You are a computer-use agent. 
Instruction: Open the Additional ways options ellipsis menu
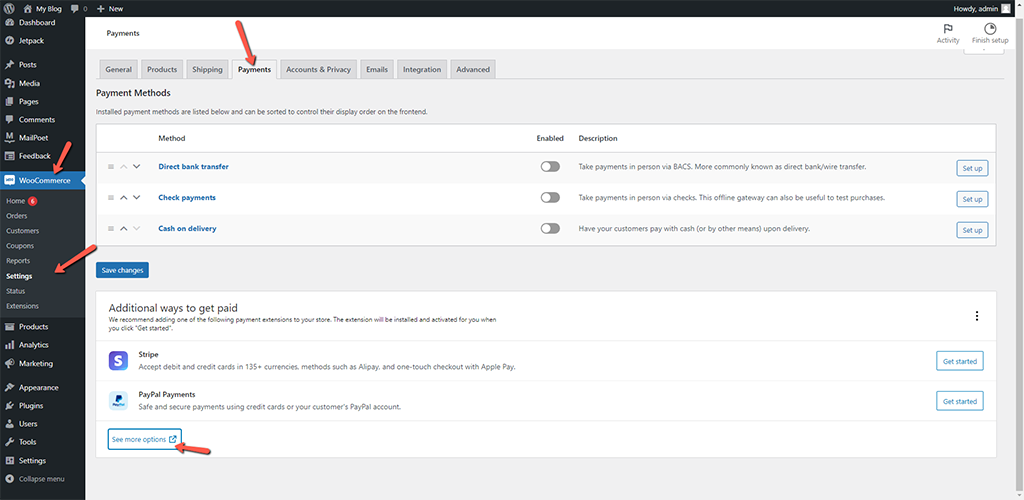pyautogui.click(x=977, y=316)
